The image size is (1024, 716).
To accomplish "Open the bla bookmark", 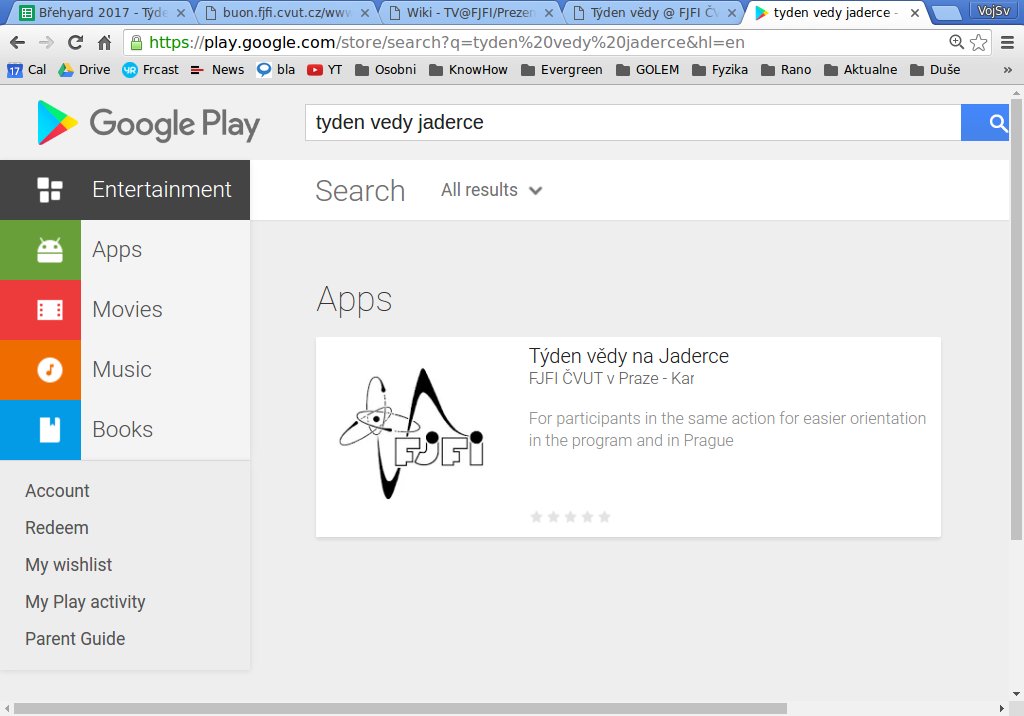I will click(276, 69).
